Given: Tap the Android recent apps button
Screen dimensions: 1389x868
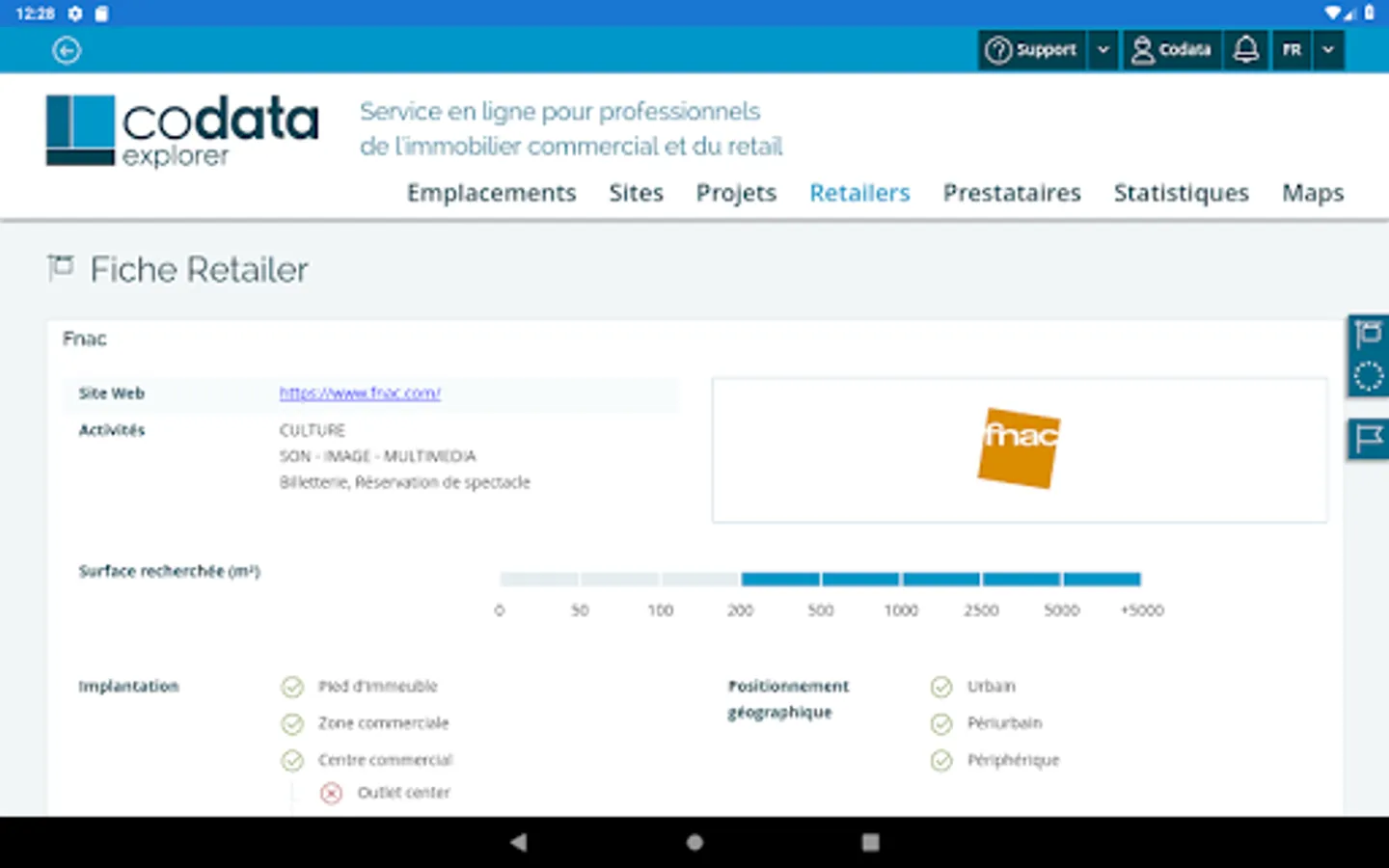Looking at the screenshot, I should point(870,842).
